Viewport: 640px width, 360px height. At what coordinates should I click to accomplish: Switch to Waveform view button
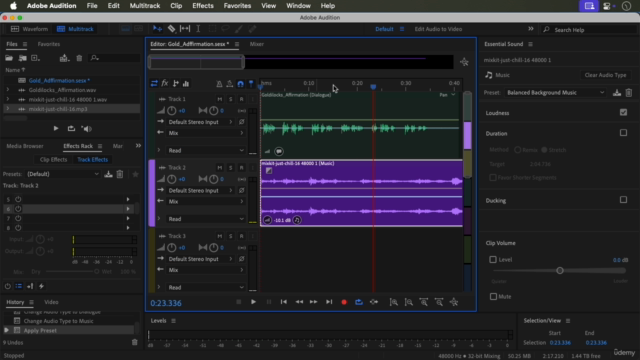point(29,29)
